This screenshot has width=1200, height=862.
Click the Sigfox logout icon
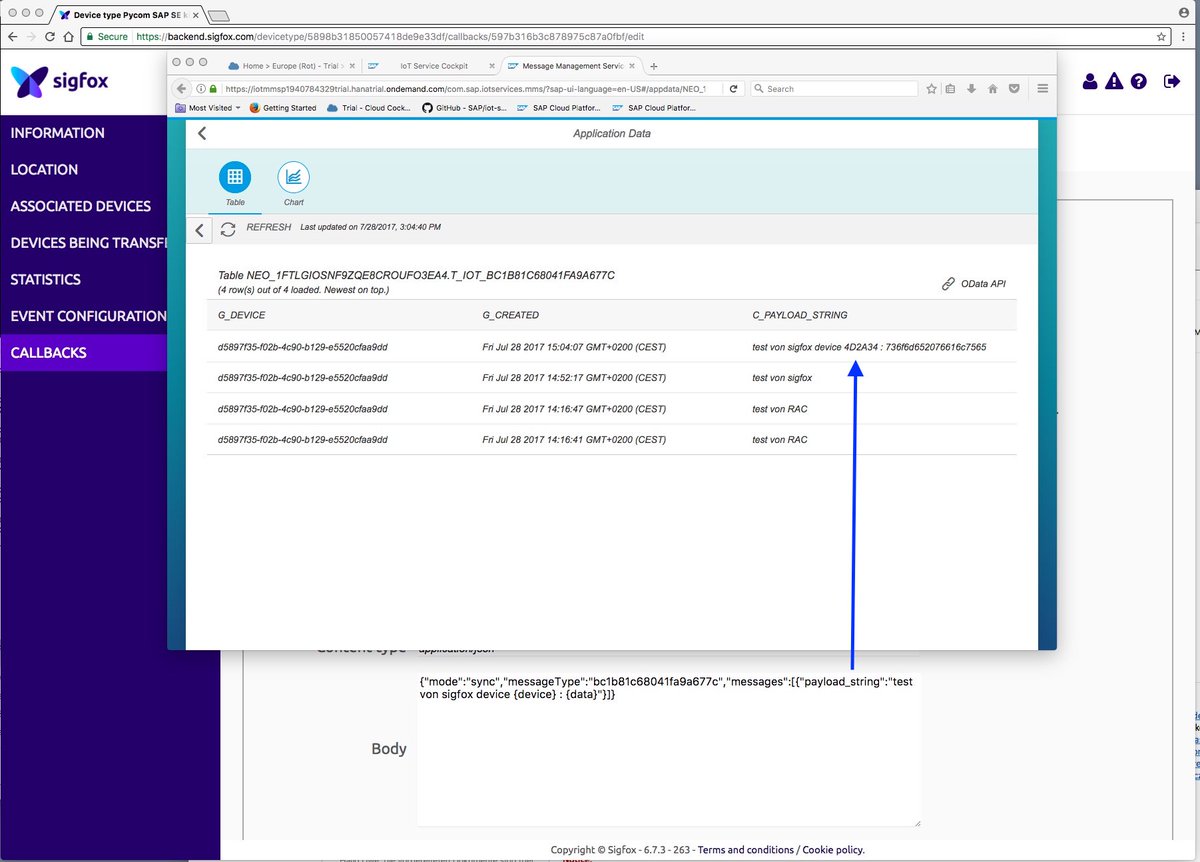(1172, 81)
